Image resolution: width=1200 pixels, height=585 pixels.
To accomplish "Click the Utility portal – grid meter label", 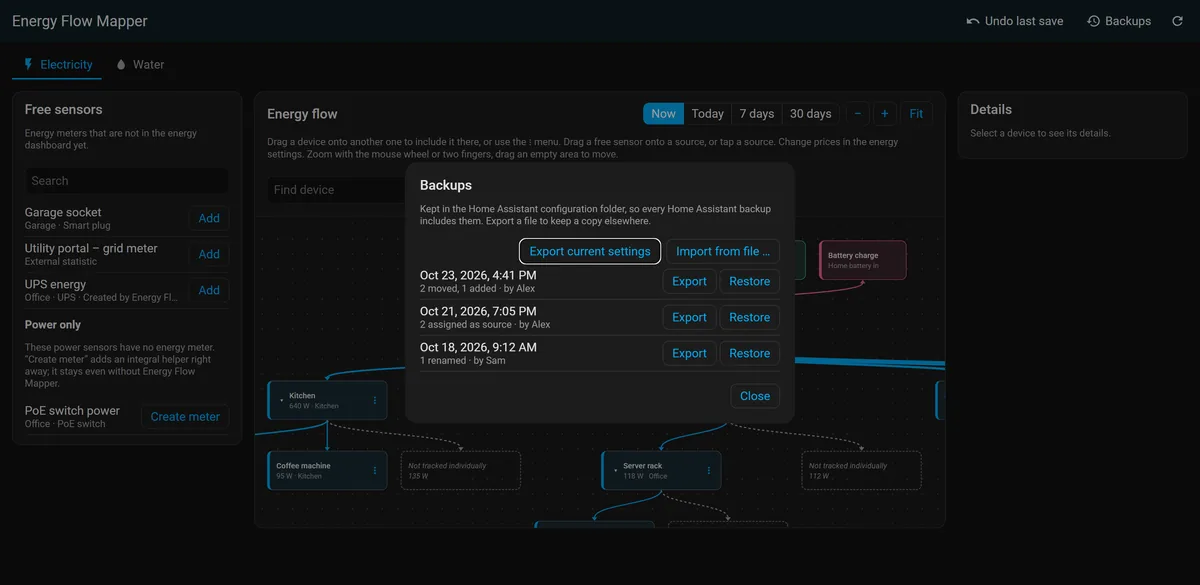I will 91,248.
